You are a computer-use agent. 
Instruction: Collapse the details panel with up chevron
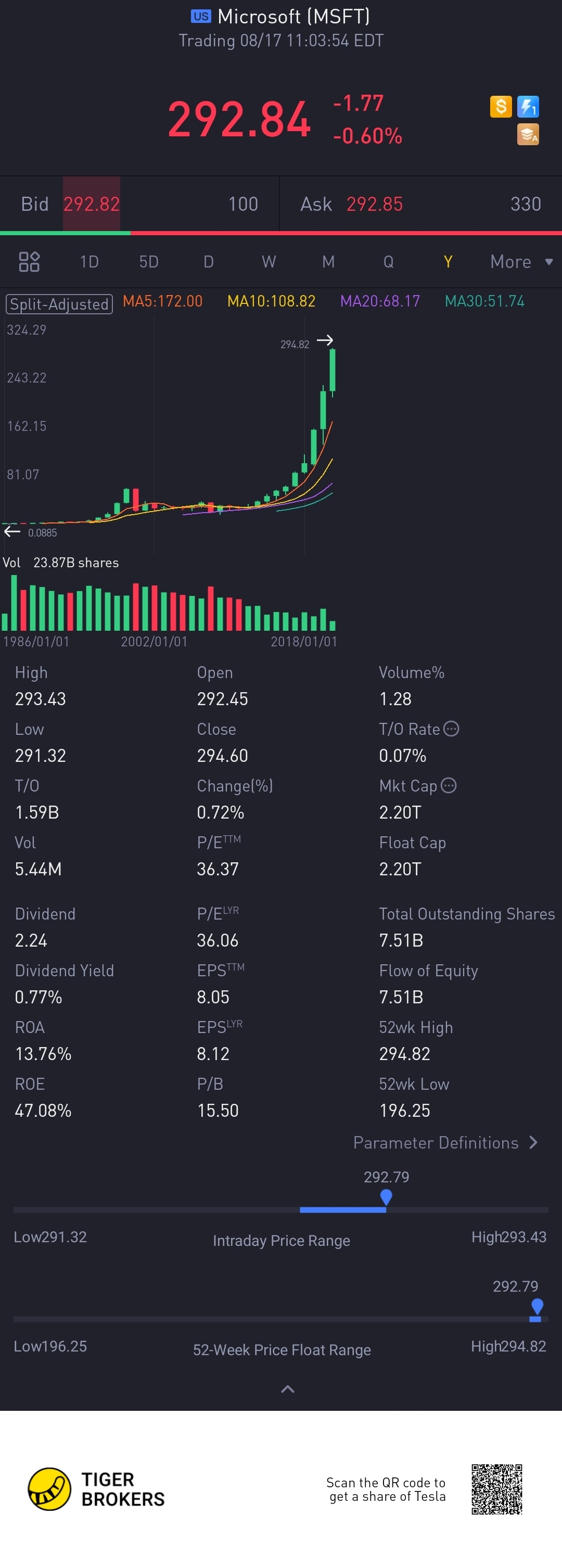click(287, 1388)
